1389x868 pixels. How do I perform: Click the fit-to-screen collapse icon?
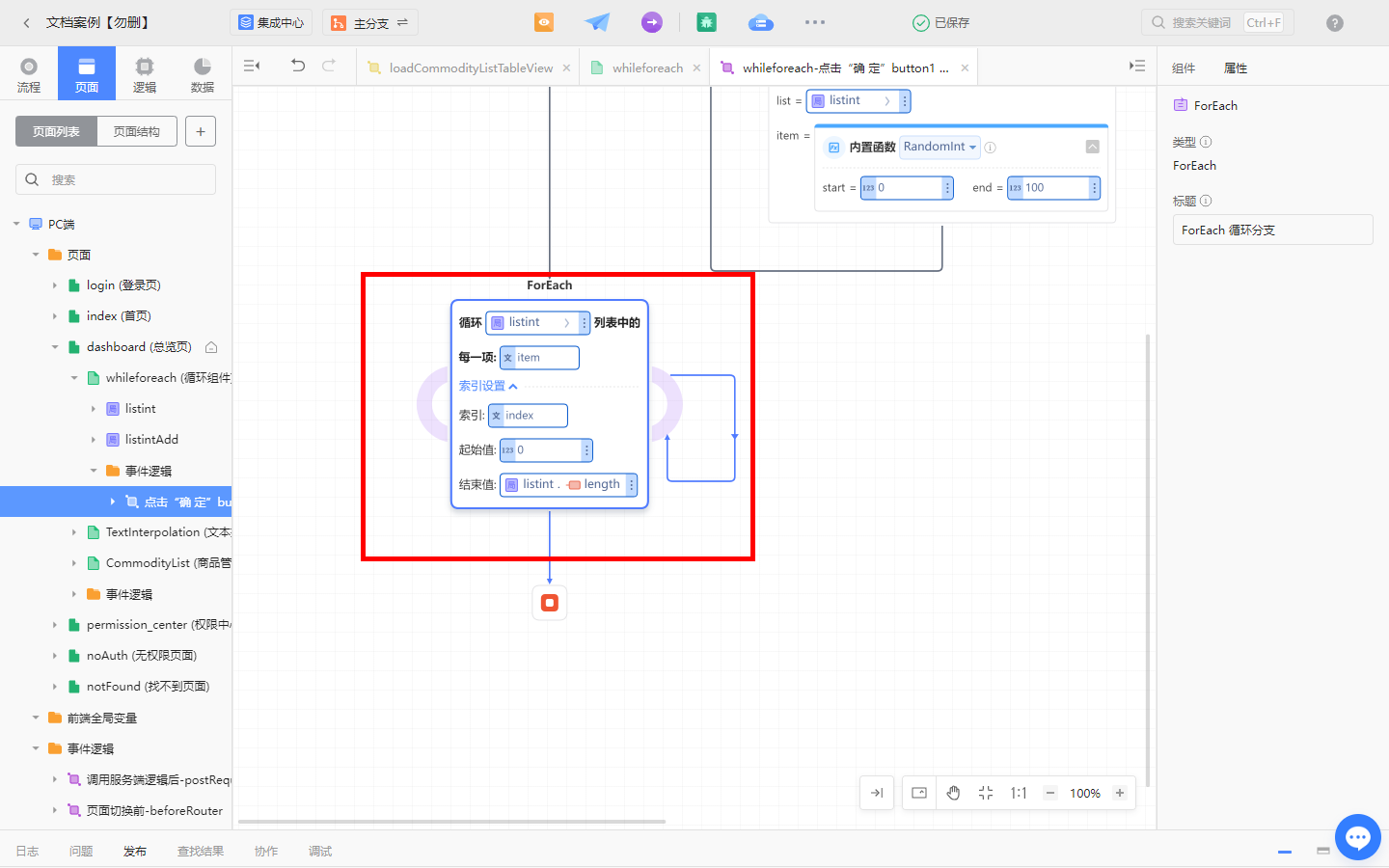[x=986, y=793]
